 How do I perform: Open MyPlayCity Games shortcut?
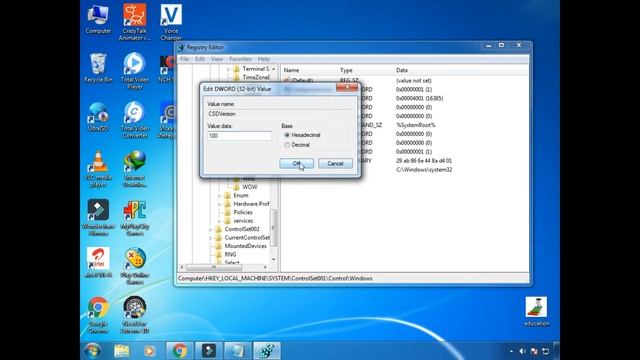click(x=135, y=218)
